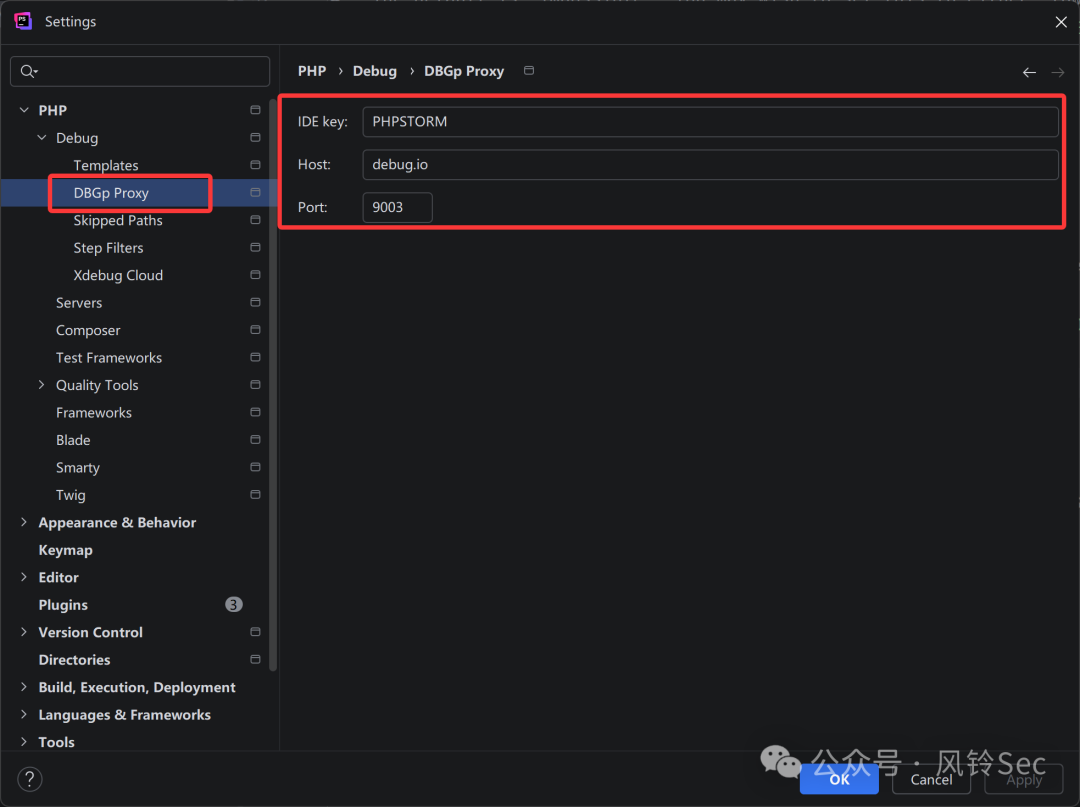Expand Appearance & Behavior section
Viewport: 1080px width, 807px height.
(x=24, y=522)
